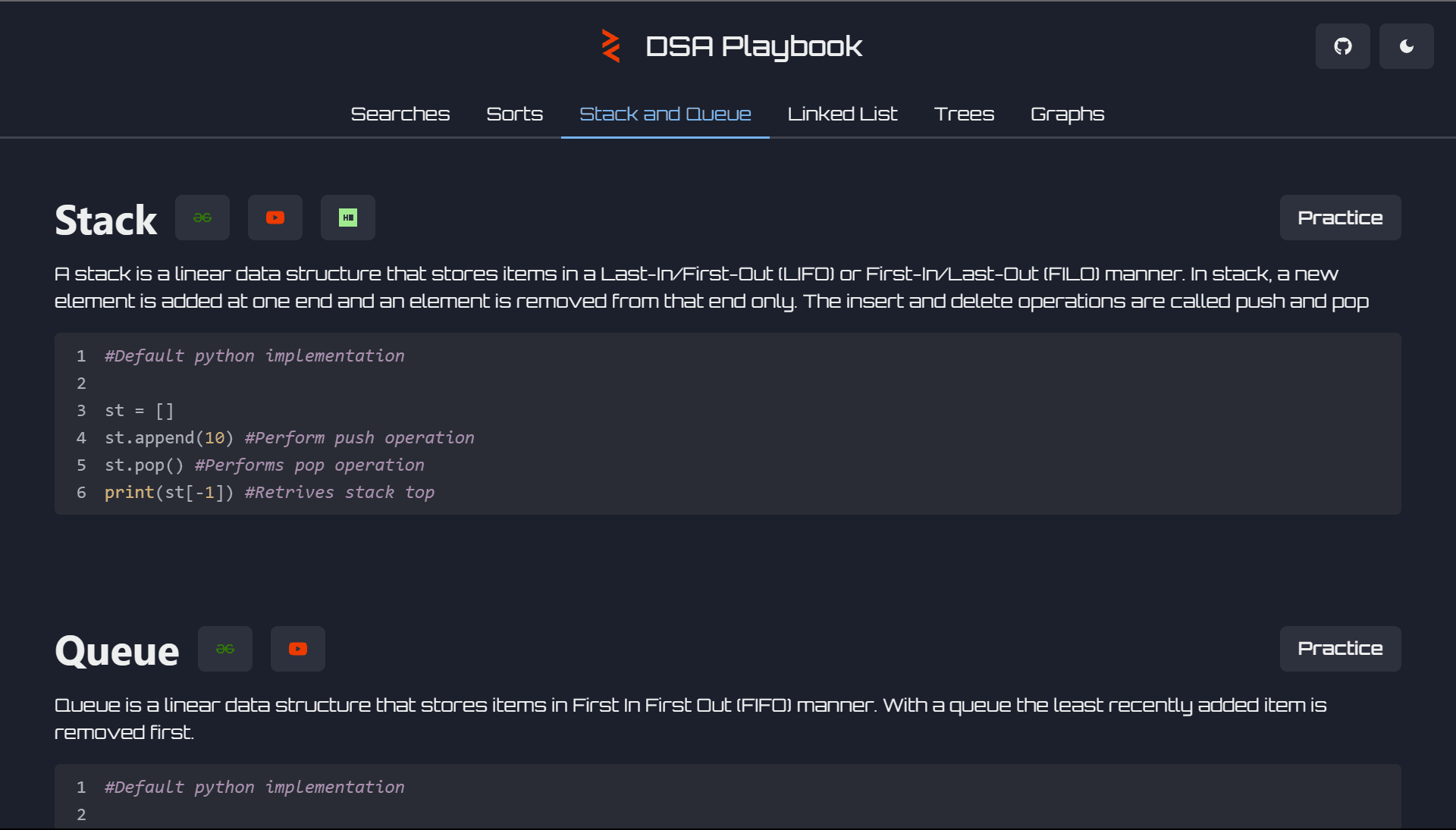Toggle dark mode moon icon

(x=1406, y=46)
